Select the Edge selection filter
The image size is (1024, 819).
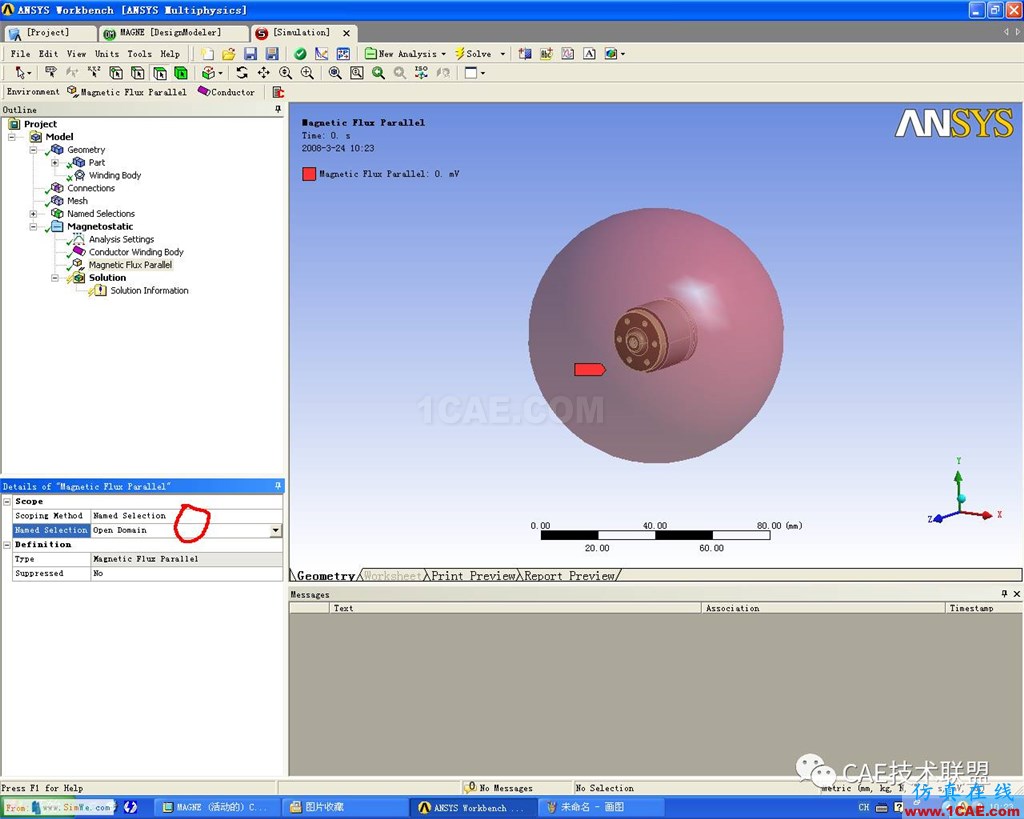point(138,72)
